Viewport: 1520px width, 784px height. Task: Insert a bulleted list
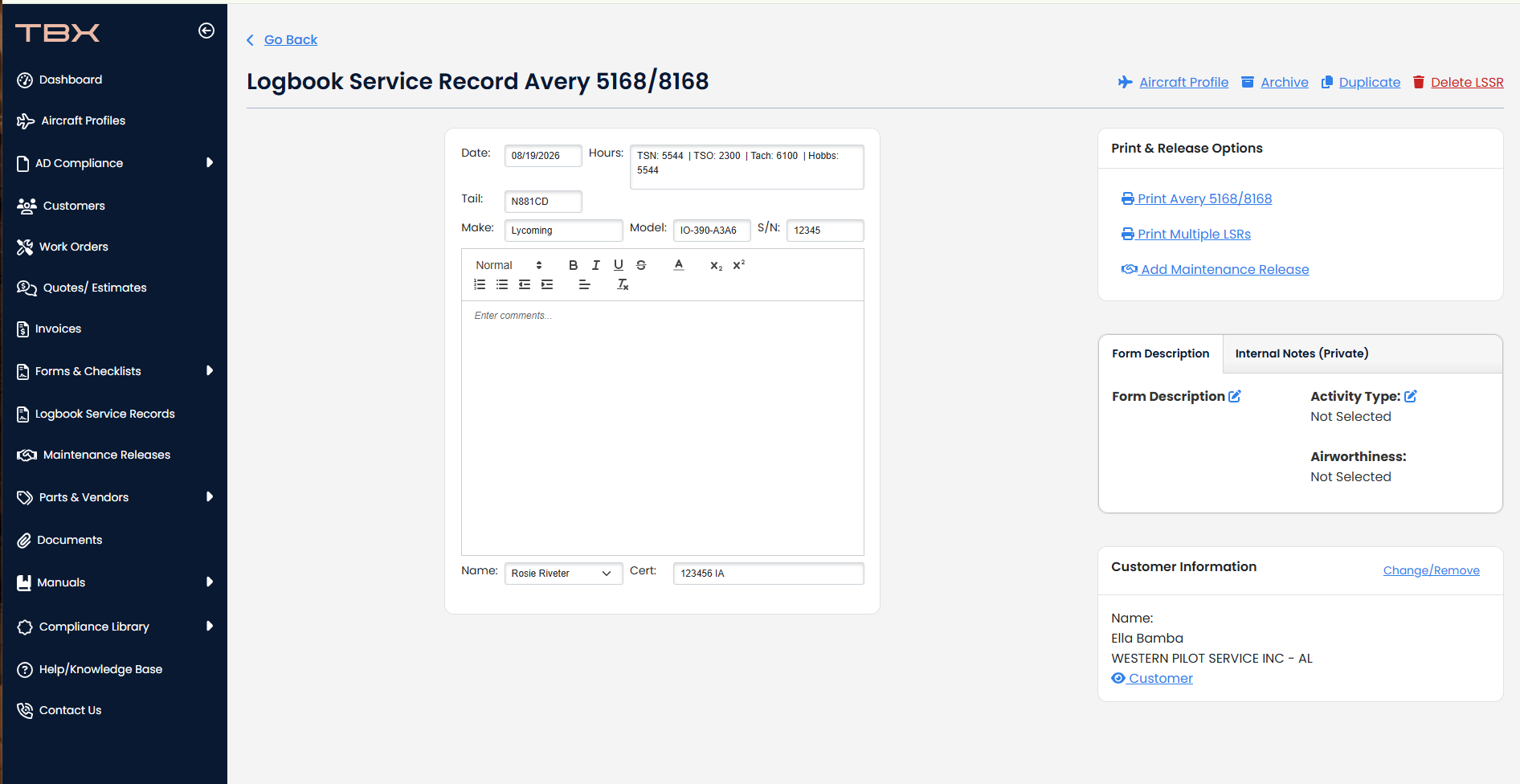502,284
